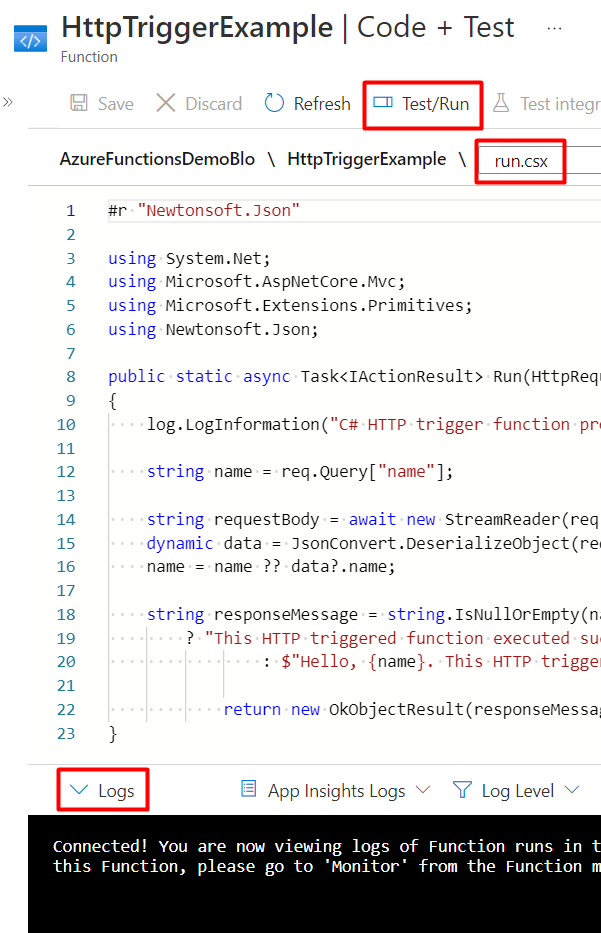Open the run.csx file dropdown
This screenshot has width=601, height=933.
click(539, 161)
